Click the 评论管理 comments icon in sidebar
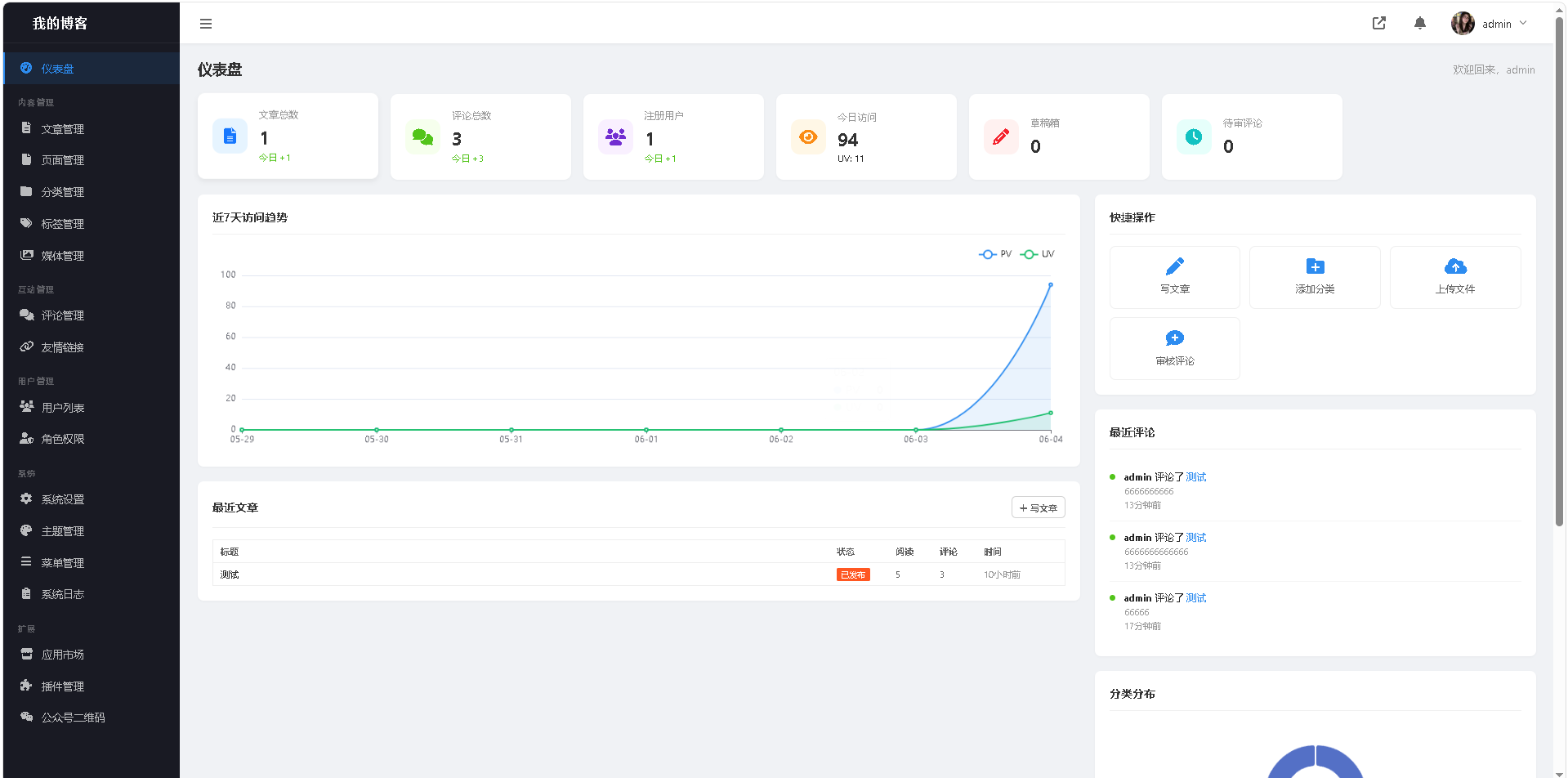The width and height of the screenshot is (1568, 778). [26, 315]
